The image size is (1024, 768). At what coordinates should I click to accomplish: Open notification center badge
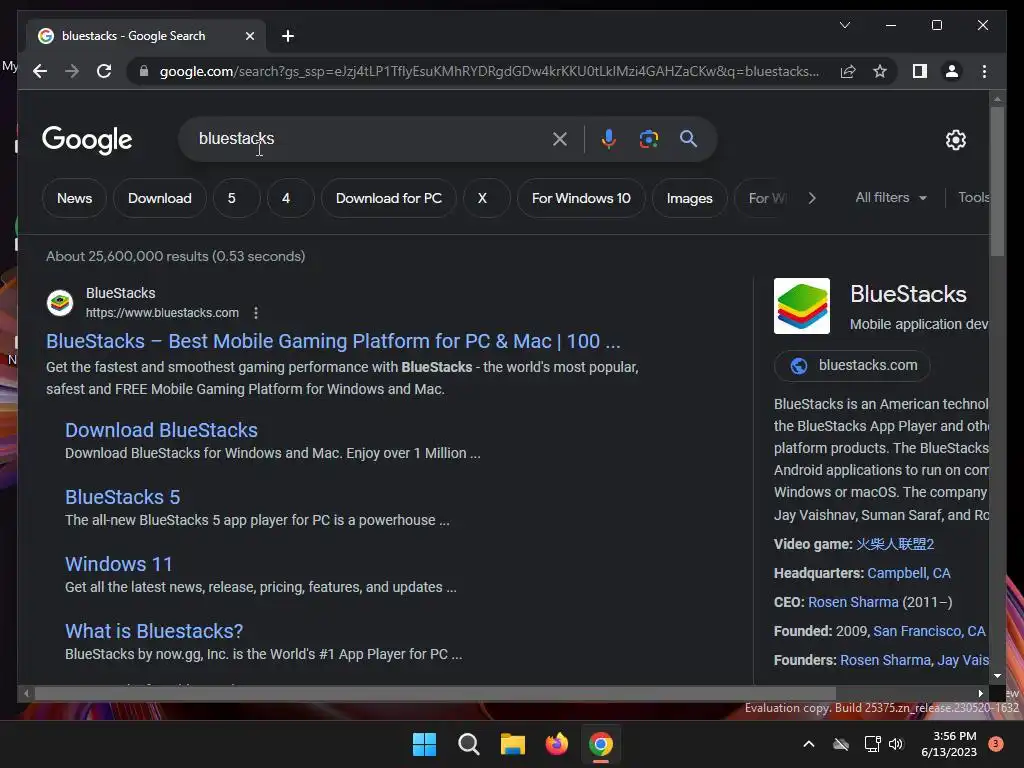point(996,744)
